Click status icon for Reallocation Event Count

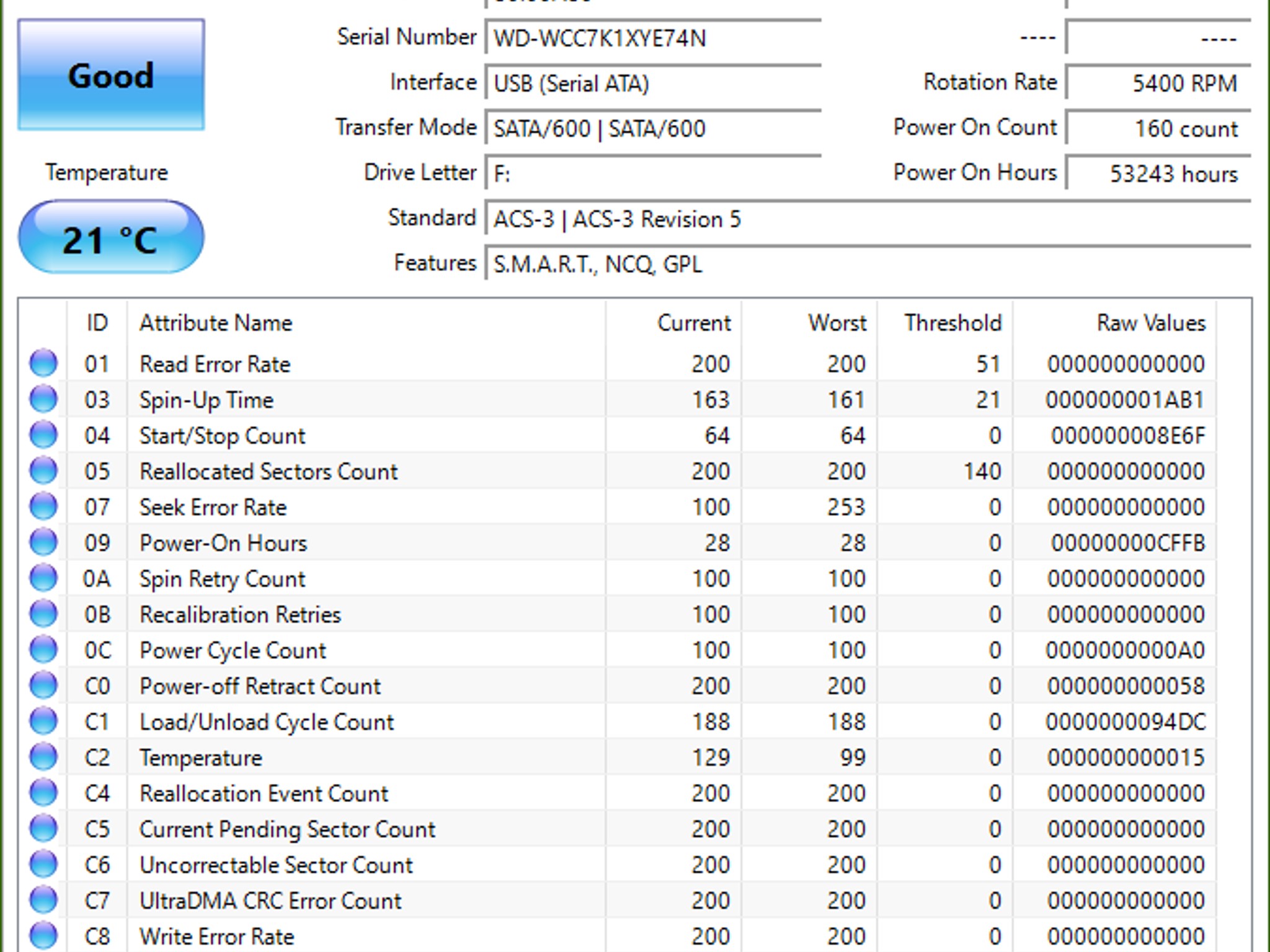[43, 793]
